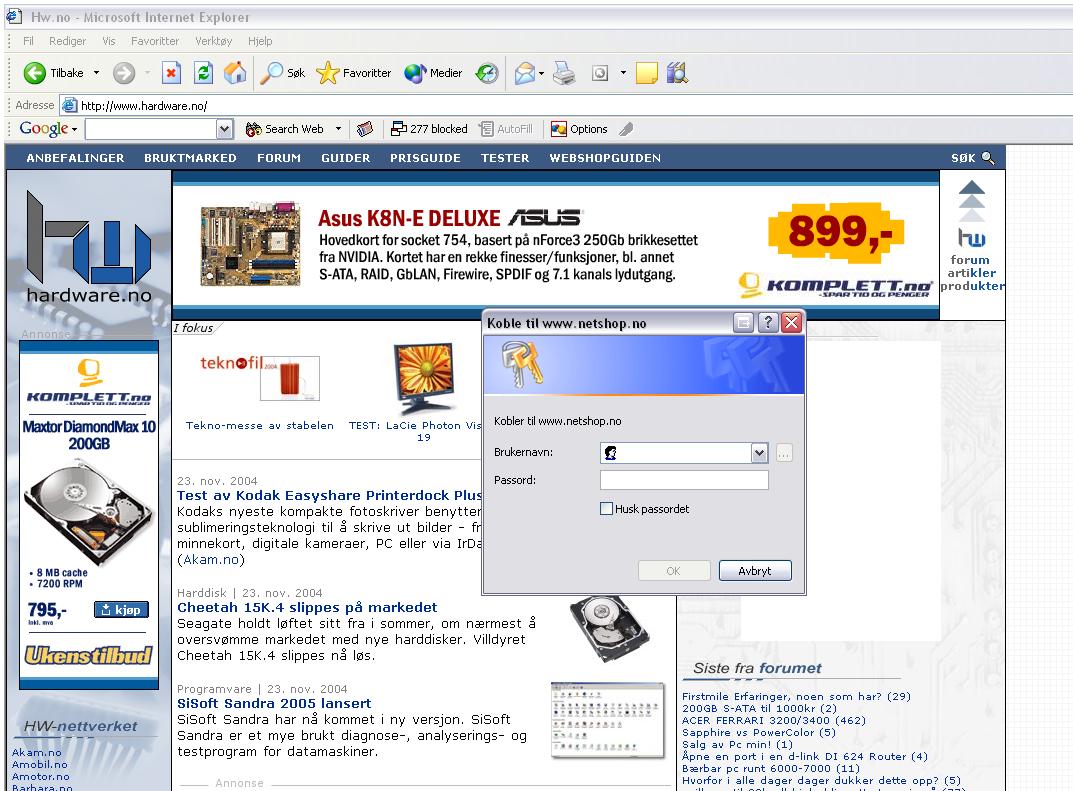Click the OK button in the dialog
The height and width of the screenshot is (791, 1073).
pos(673,571)
